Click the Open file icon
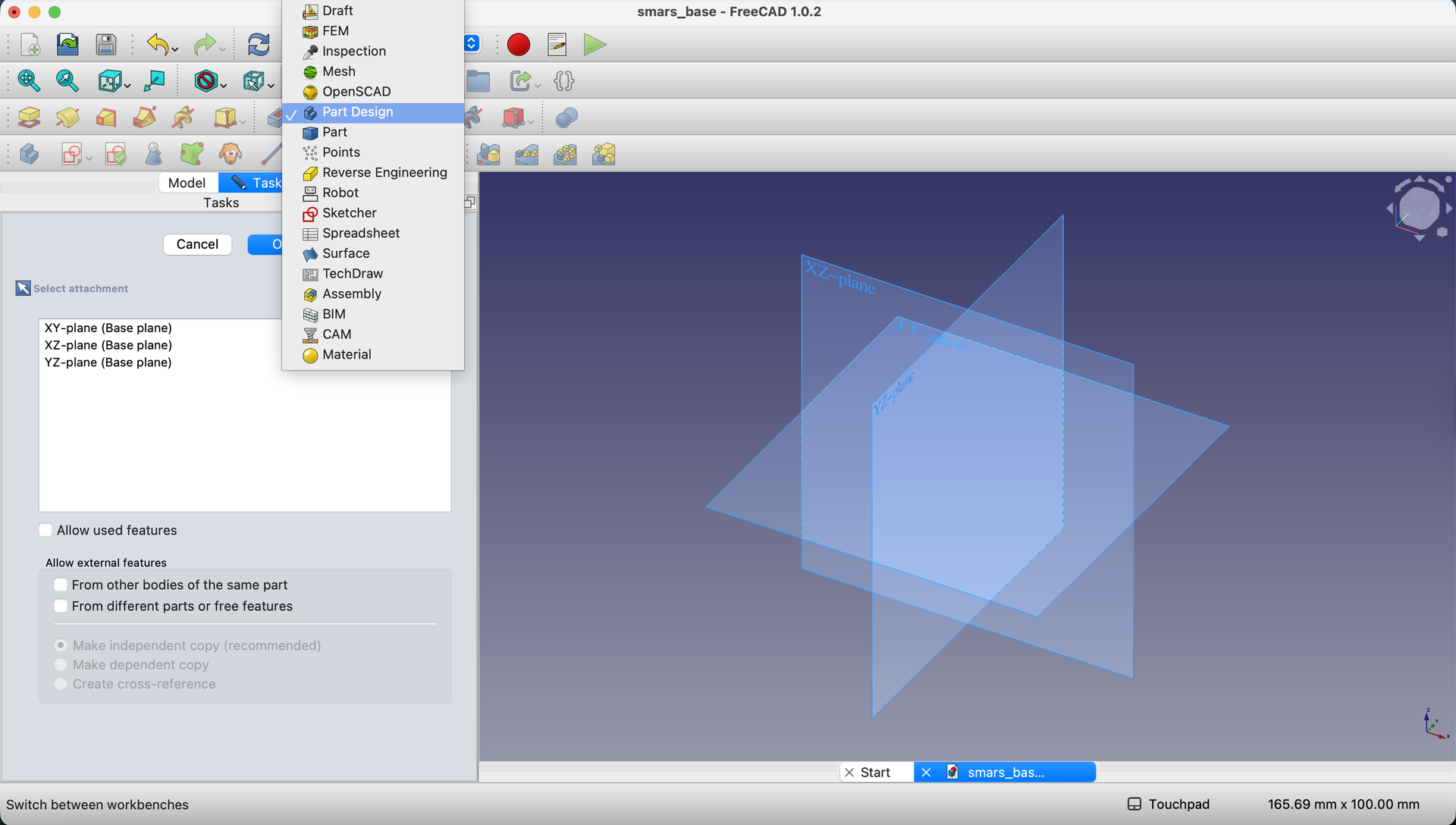 67,45
